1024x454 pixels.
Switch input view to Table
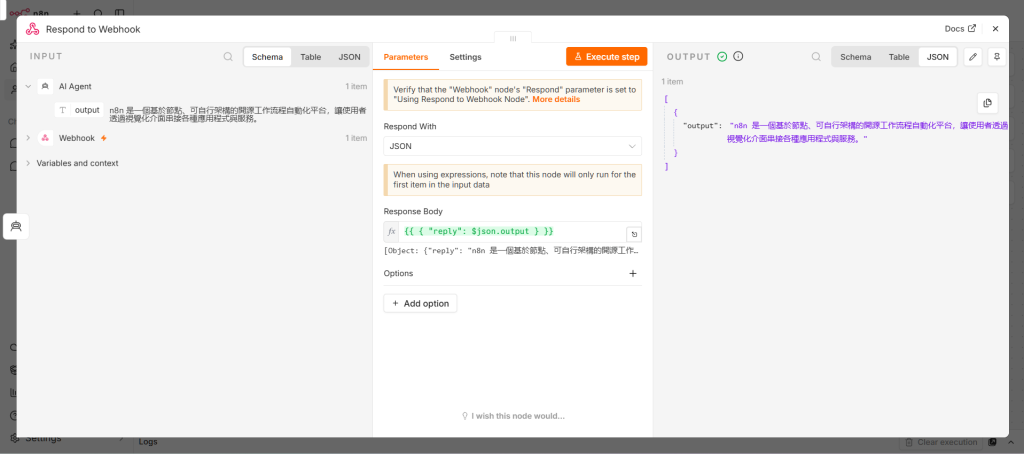[310, 57]
